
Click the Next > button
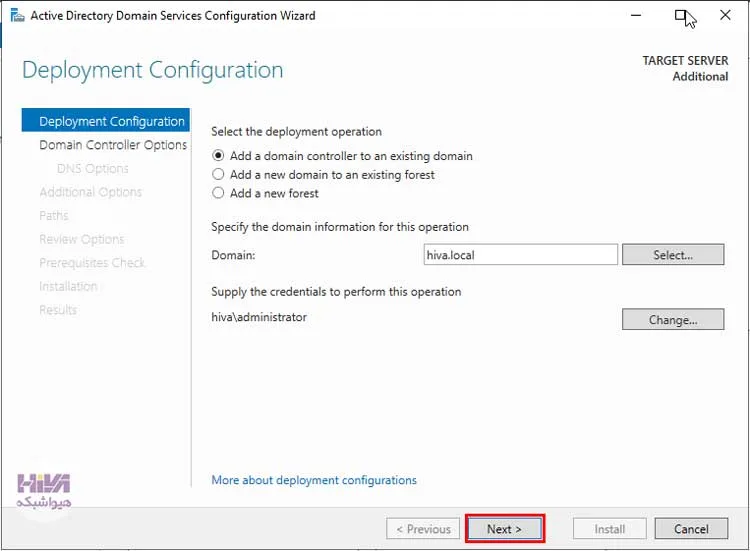505,529
